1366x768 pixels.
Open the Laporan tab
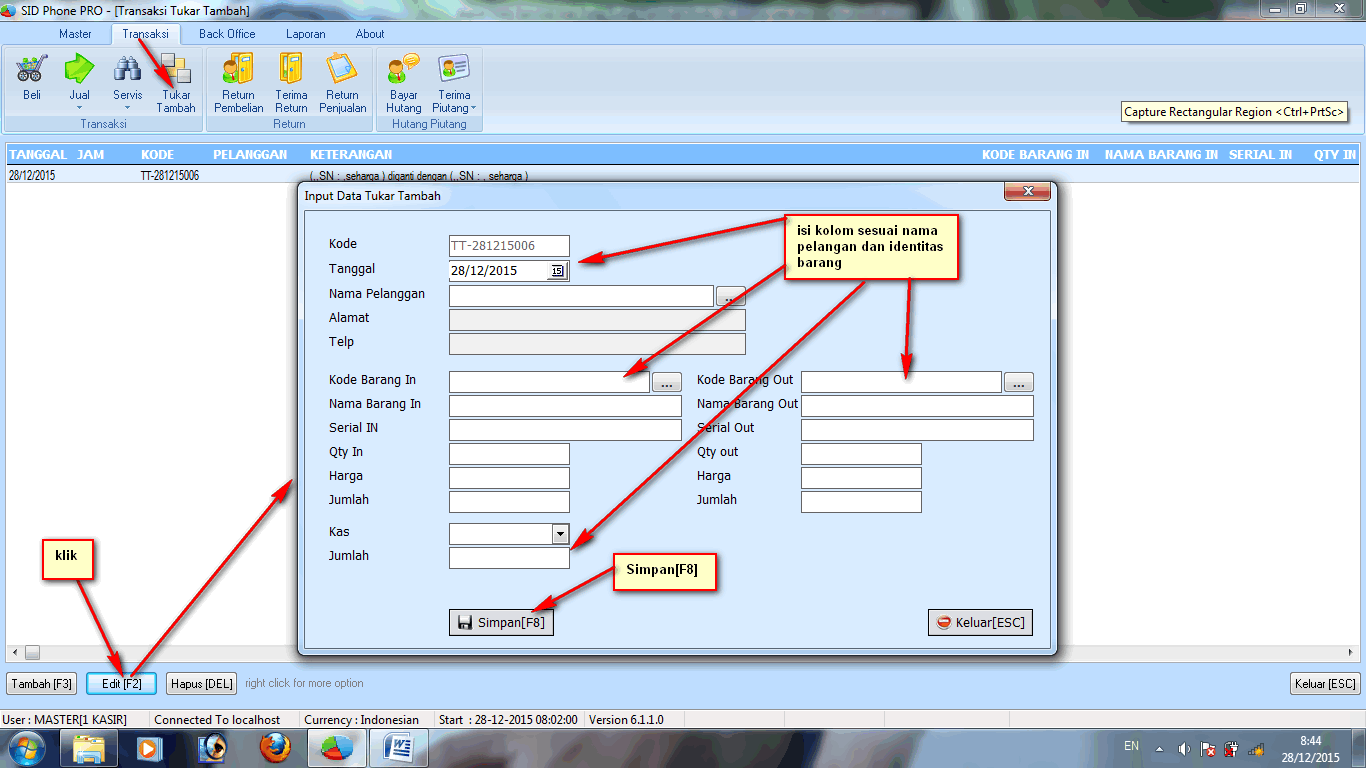point(305,34)
